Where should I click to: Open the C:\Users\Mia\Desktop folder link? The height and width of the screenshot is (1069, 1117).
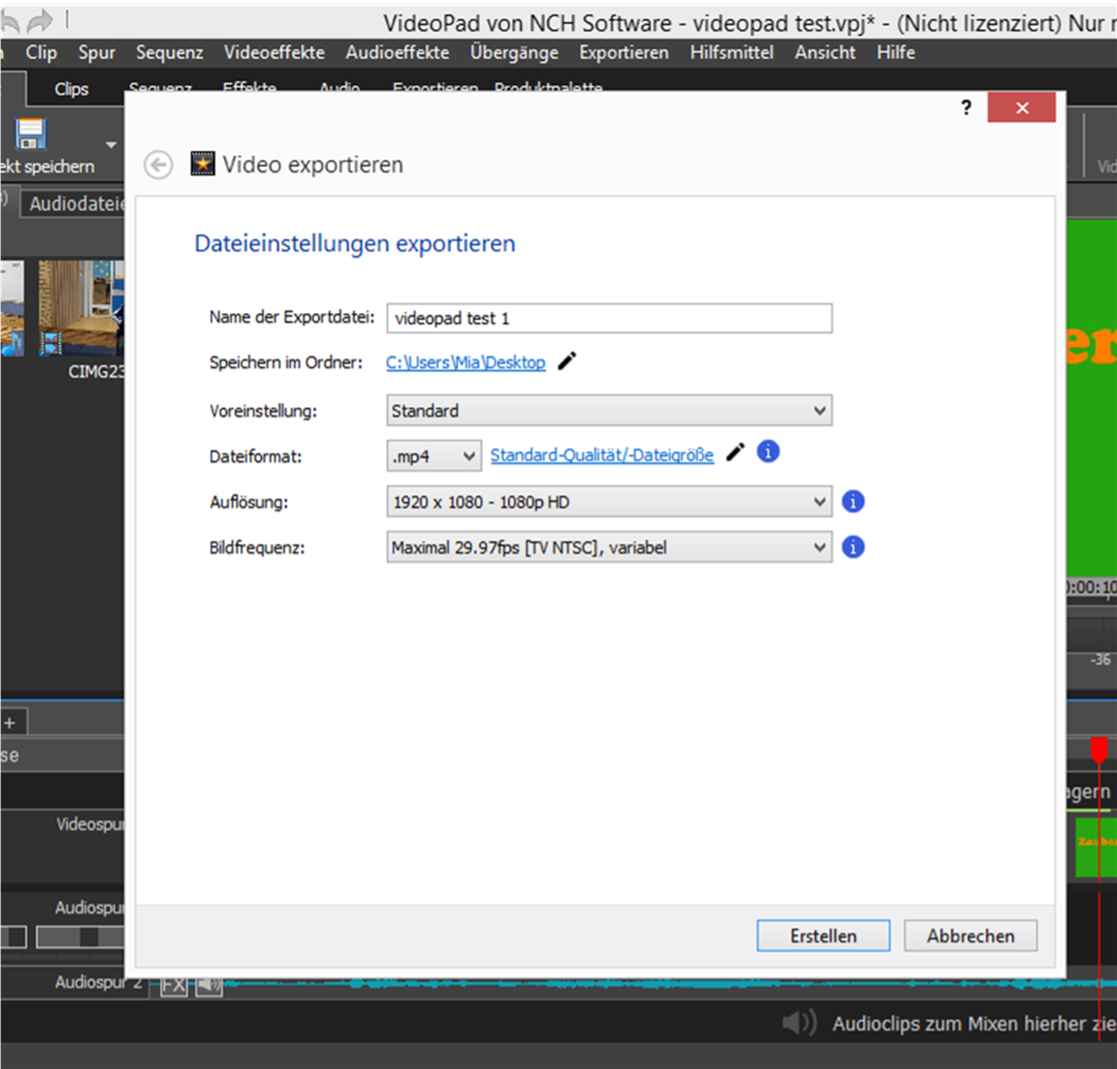(x=466, y=363)
